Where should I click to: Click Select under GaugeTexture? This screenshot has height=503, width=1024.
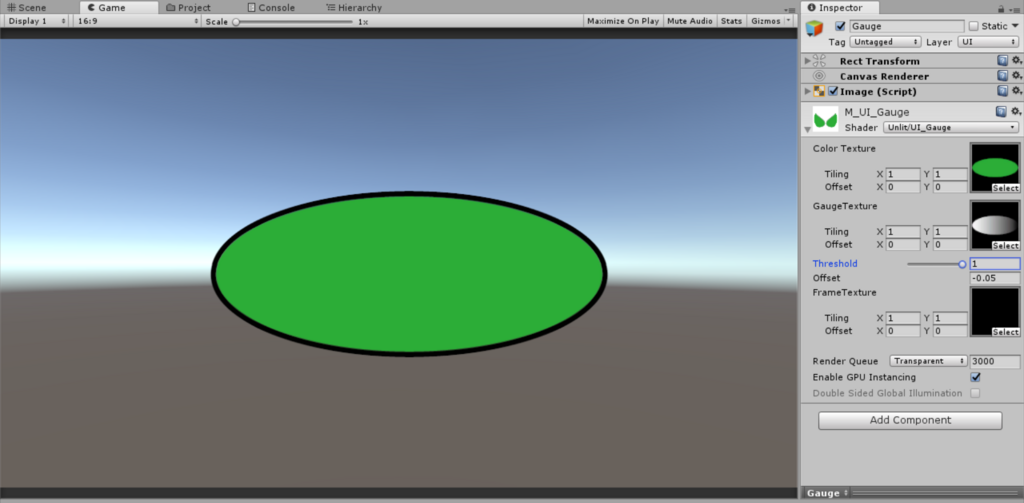tap(1005, 246)
